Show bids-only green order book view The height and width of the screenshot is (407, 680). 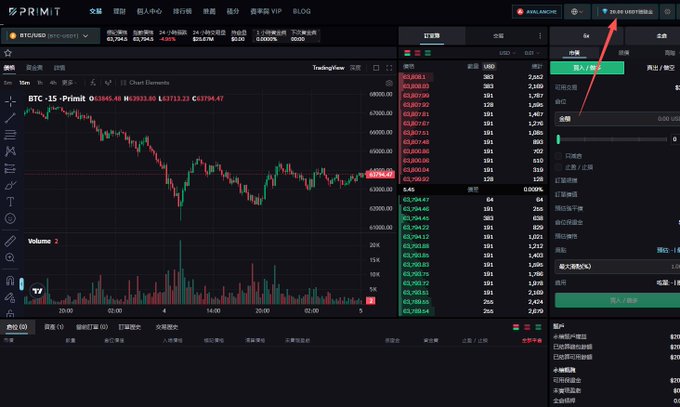pos(428,53)
